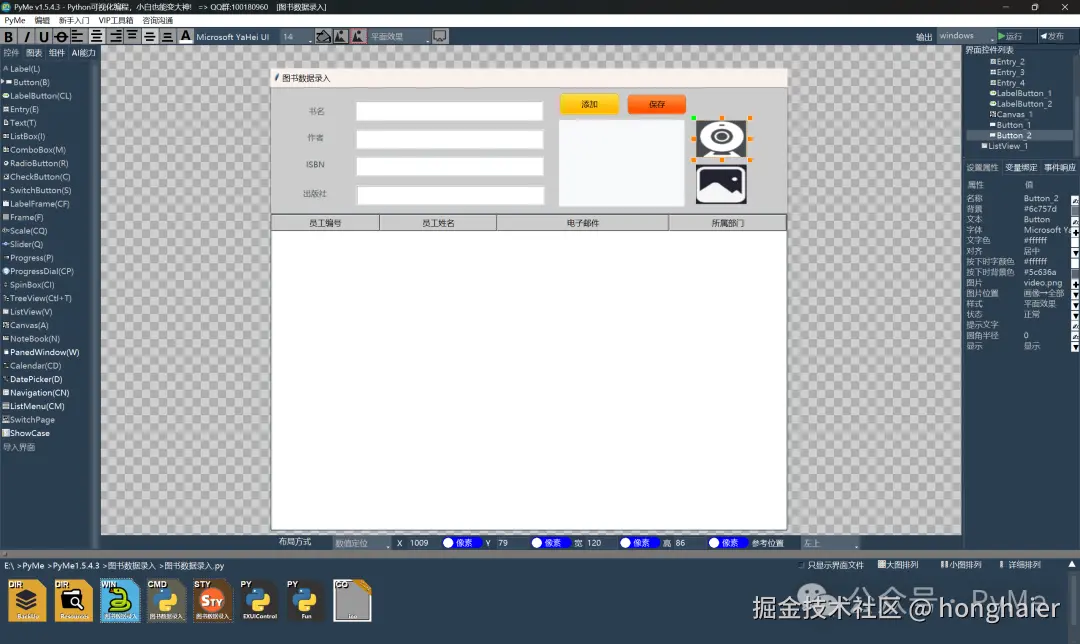Open dropdown arrow for 显示 property

pyautogui.click(x=1075, y=347)
